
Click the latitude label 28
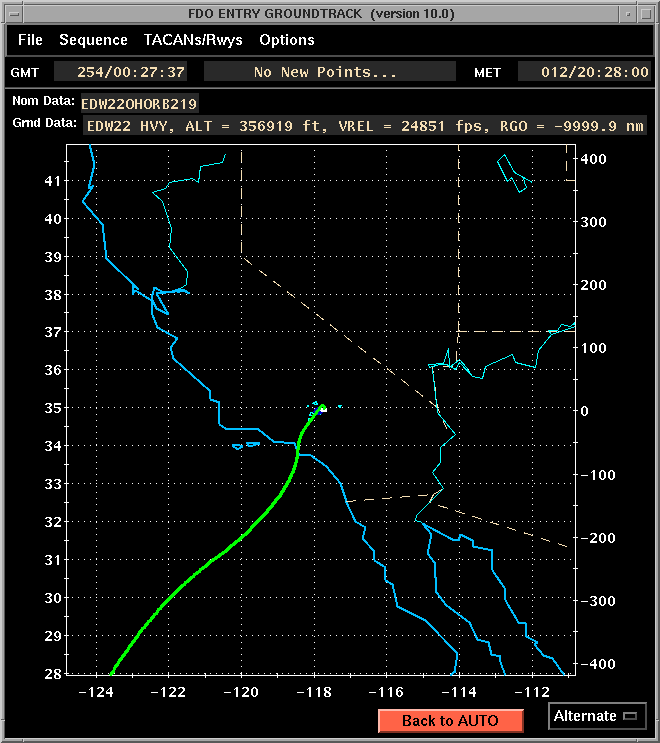point(53,673)
